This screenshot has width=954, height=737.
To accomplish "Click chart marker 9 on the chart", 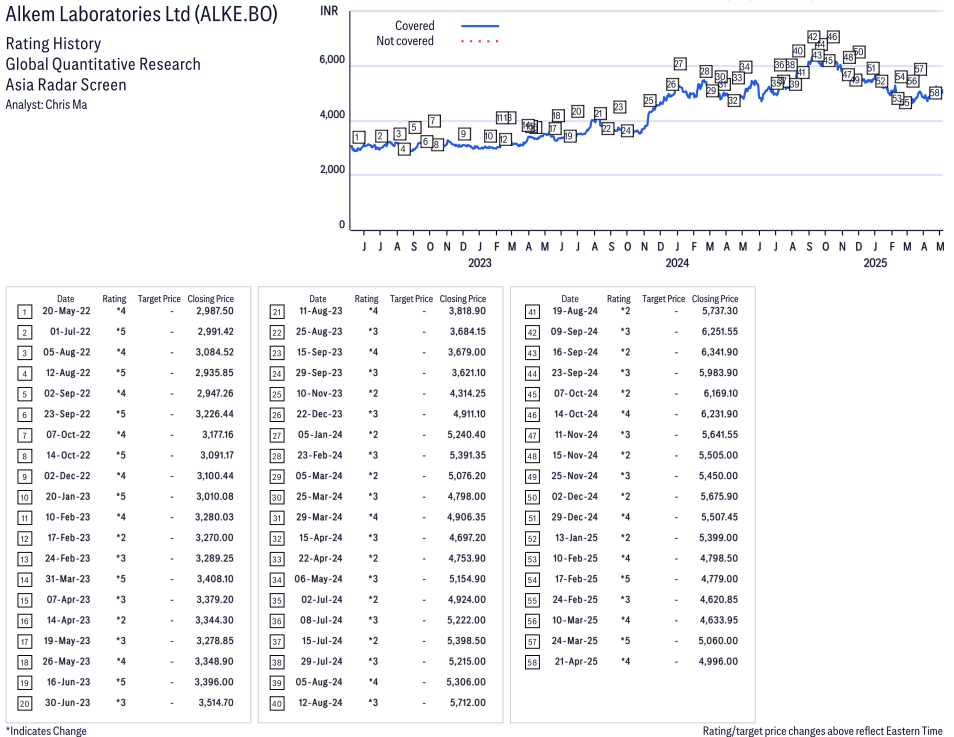I will (x=464, y=134).
